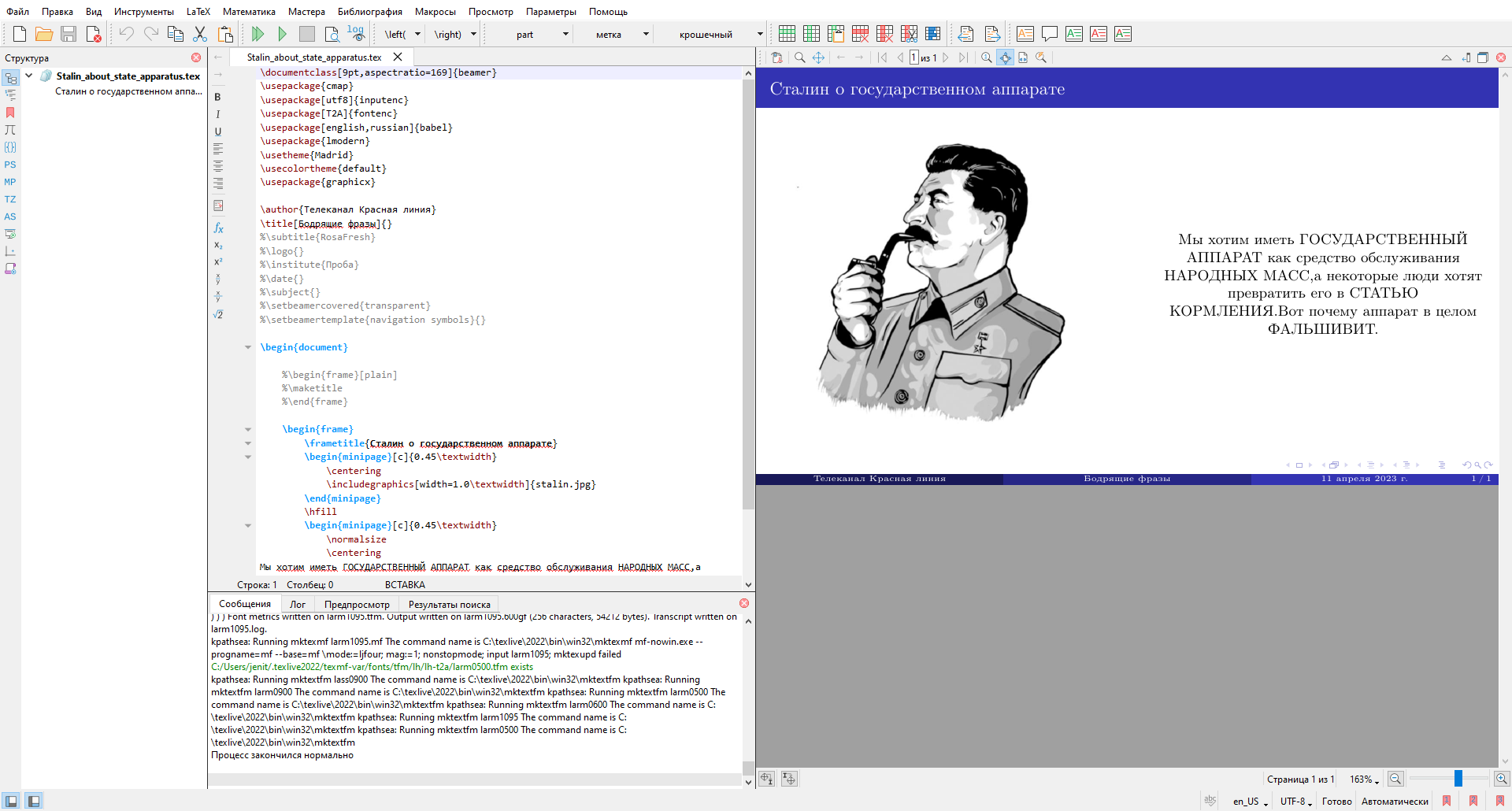Open the Библиография menu

click(x=369, y=12)
